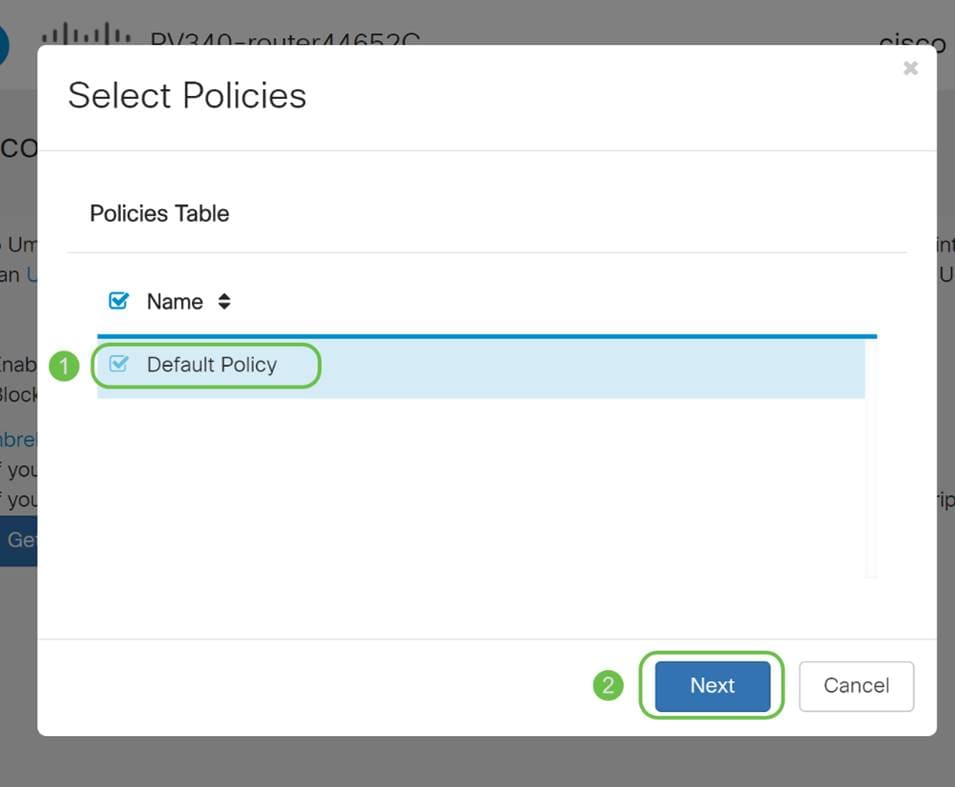Uncheck the Default Policy checkbox

(118, 365)
